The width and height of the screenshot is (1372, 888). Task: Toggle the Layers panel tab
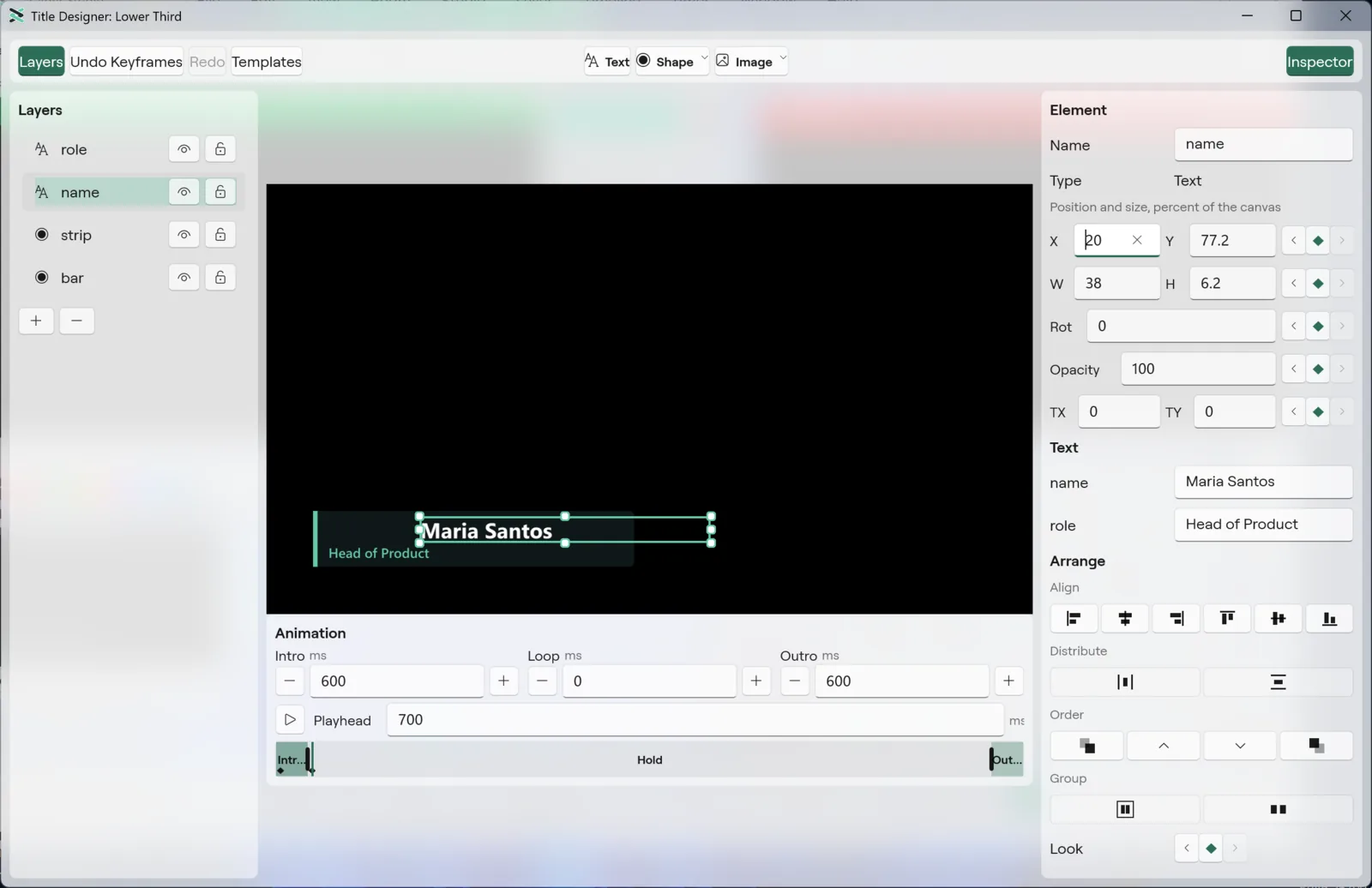coord(41,62)
